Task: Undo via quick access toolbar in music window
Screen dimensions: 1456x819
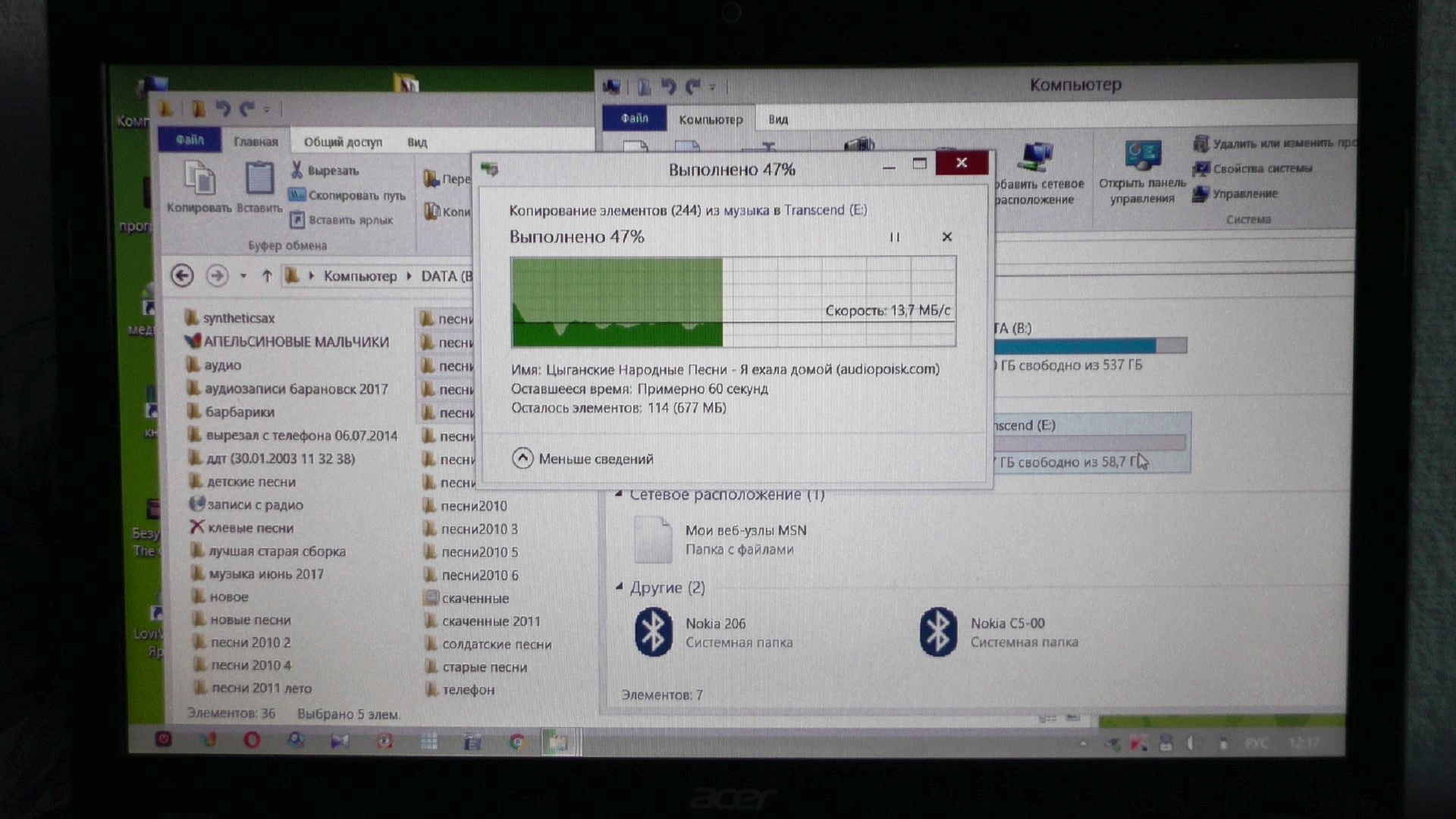Action: click(x=223, y=109)
